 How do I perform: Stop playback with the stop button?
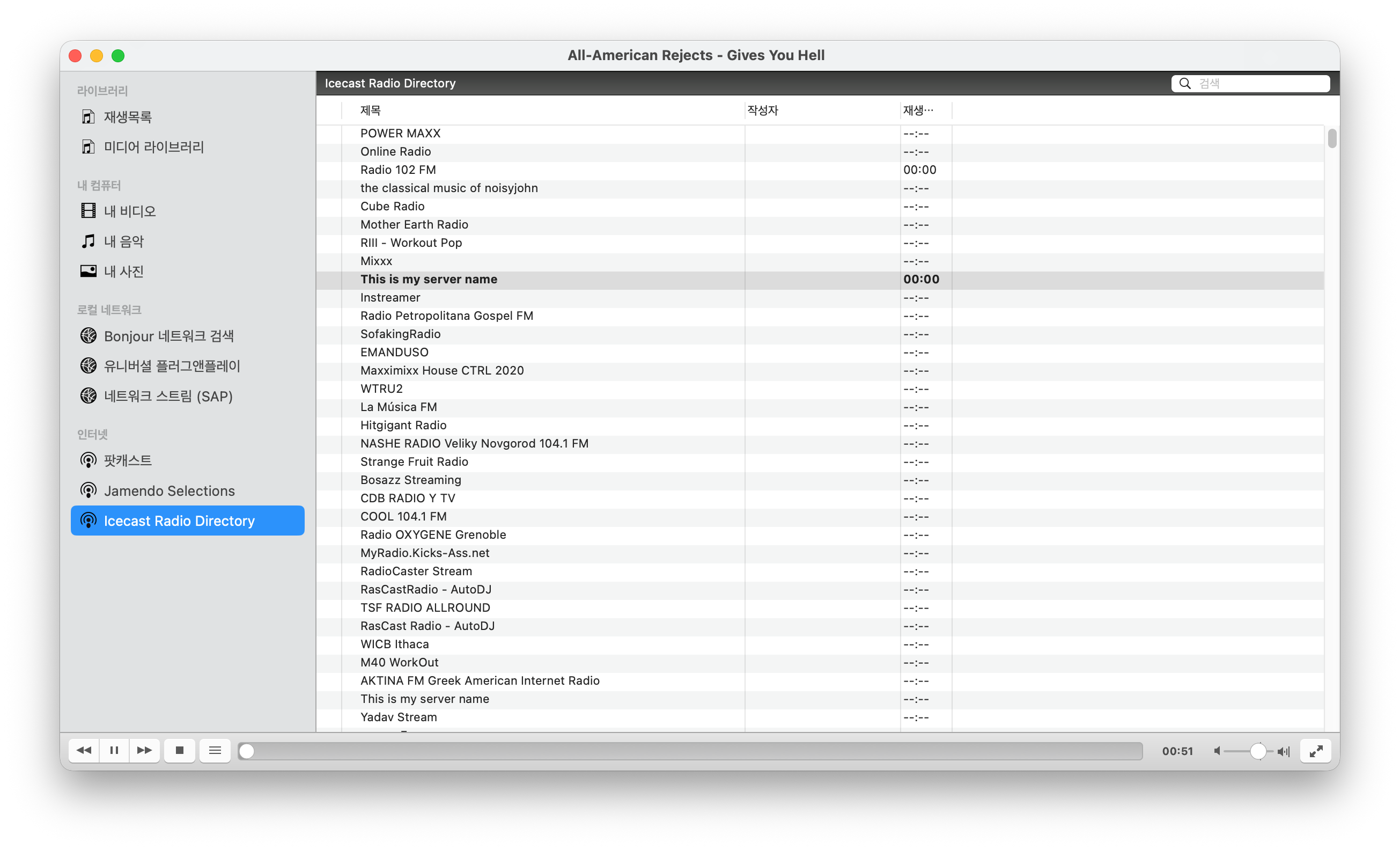pos(180,751)
